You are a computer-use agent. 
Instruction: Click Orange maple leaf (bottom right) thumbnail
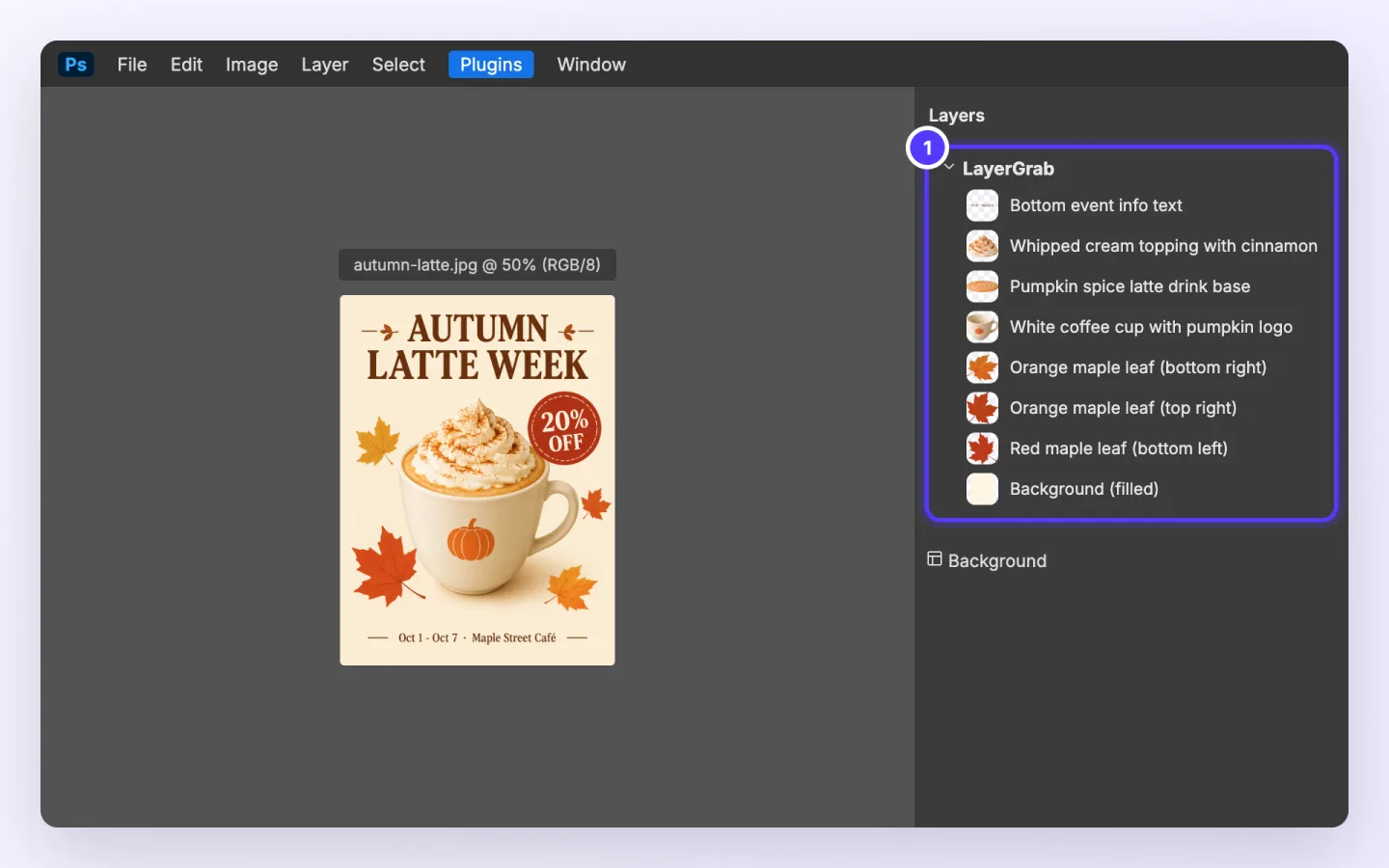[x=982, y=367]
